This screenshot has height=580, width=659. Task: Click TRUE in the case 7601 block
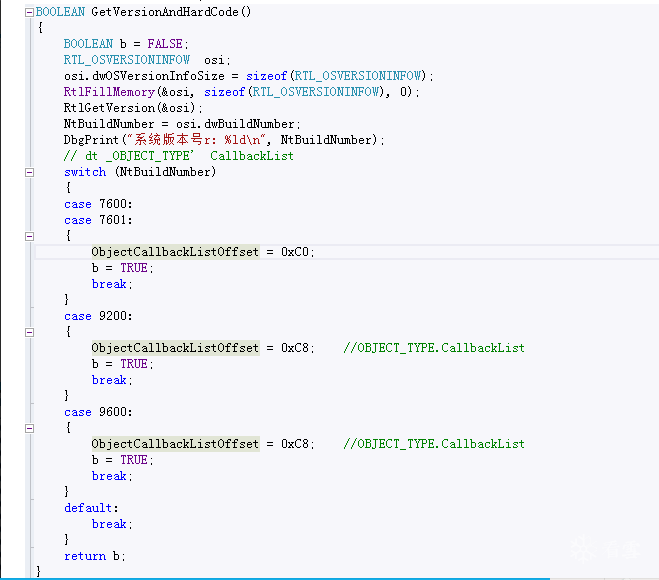click(x=134, y=268)
